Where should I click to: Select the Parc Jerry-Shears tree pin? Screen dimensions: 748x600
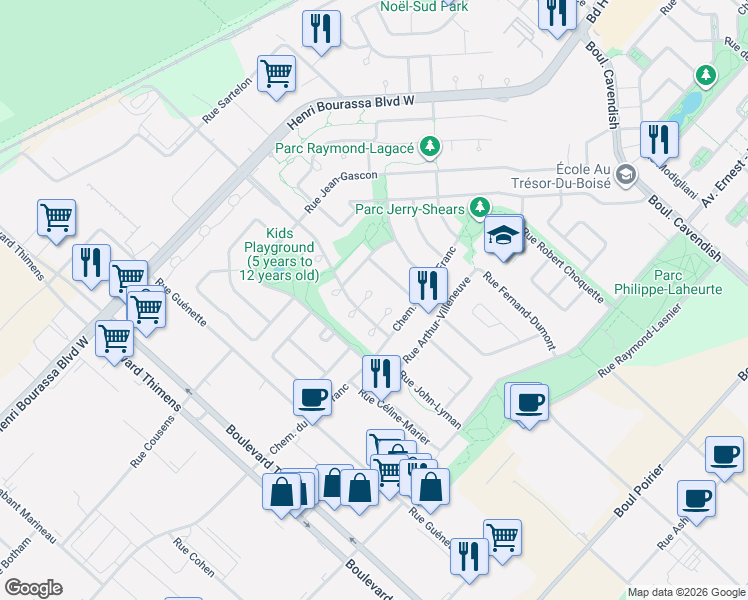pos(480,207)
